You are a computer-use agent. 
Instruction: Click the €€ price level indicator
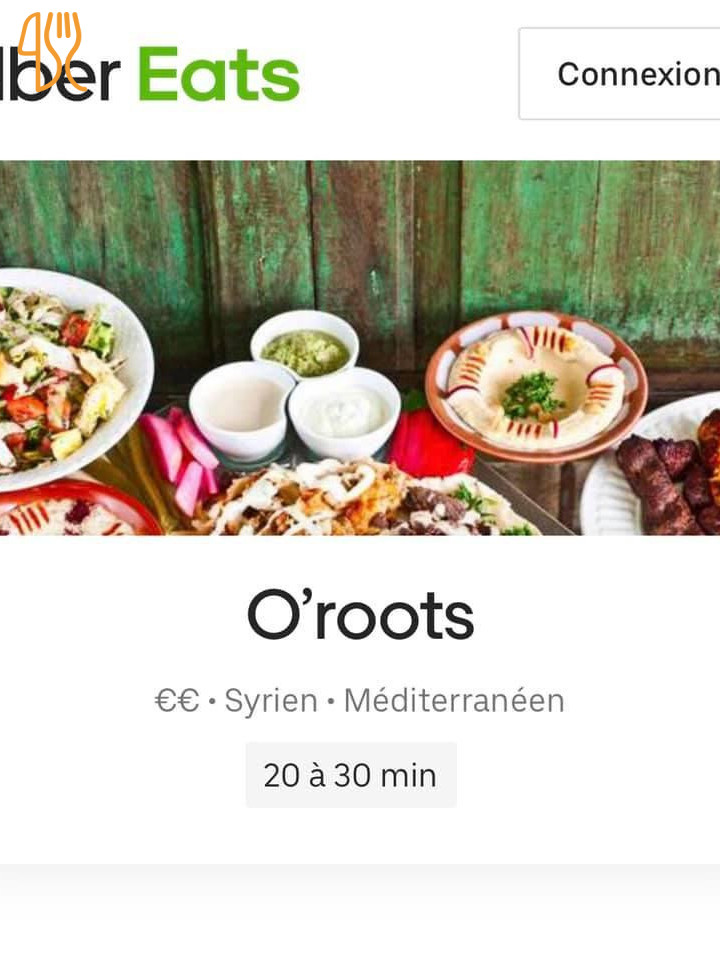point(177,700)
